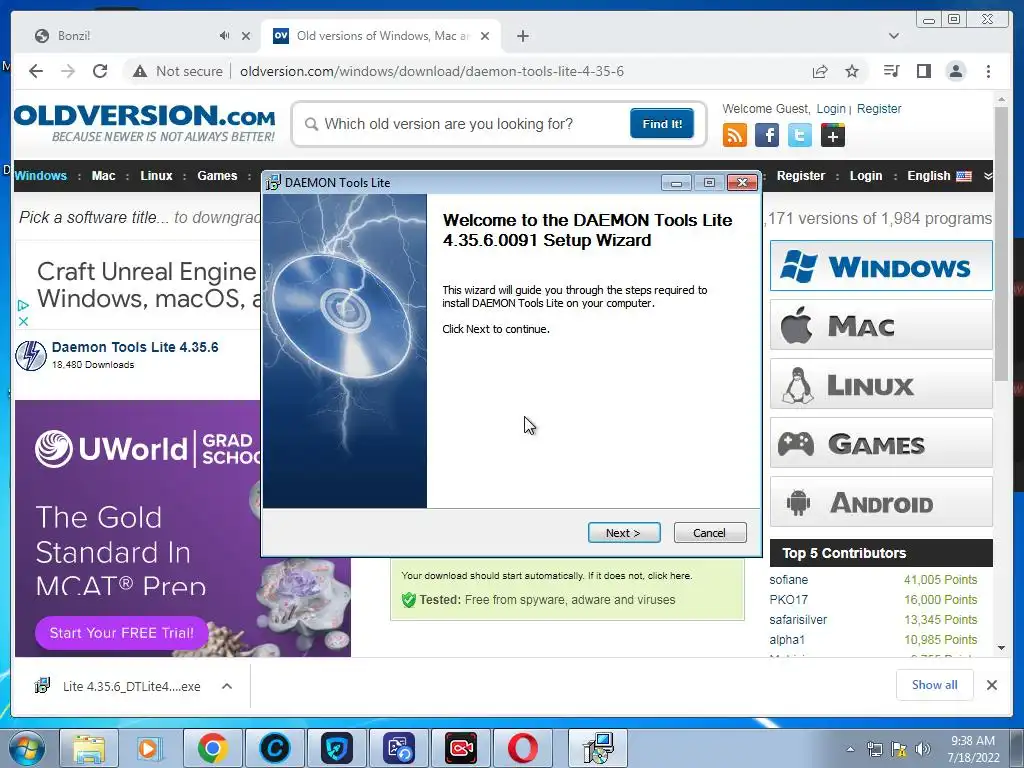Screen dimensions: 1024x768
Task: Close the Old versions of Windows tab
Action: click(485, 36)
